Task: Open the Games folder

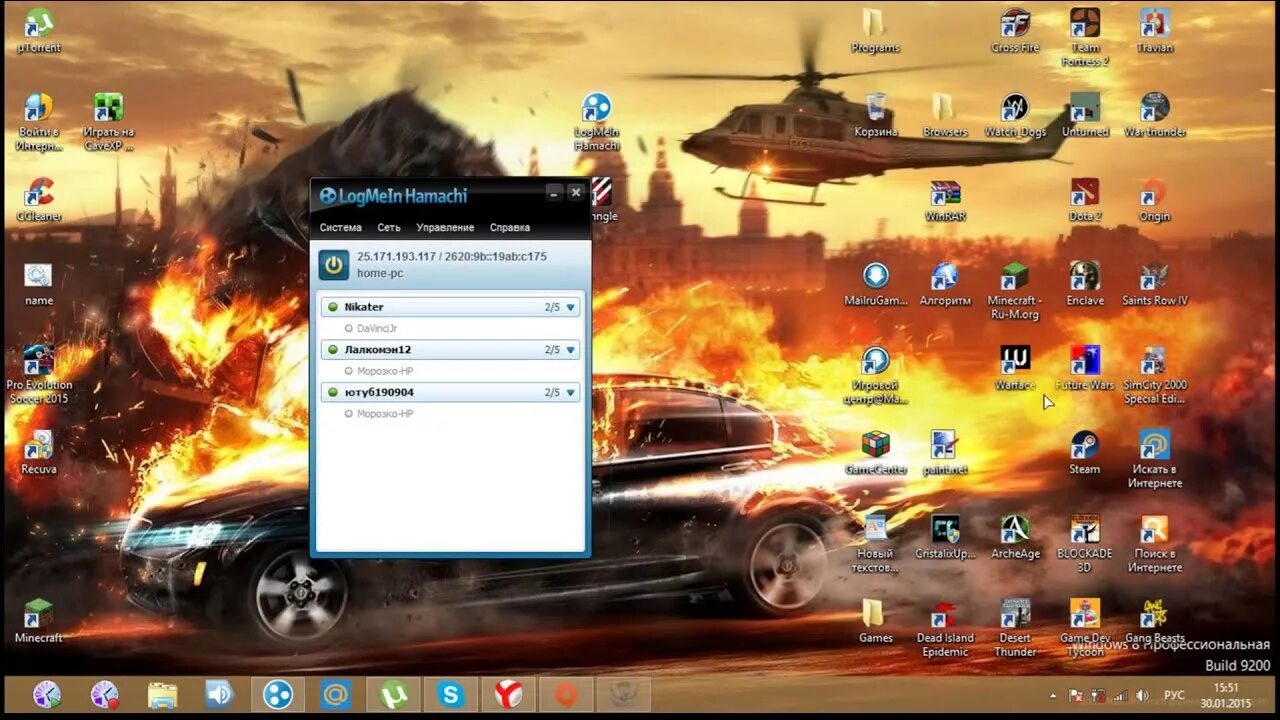Action: (875, 621)
